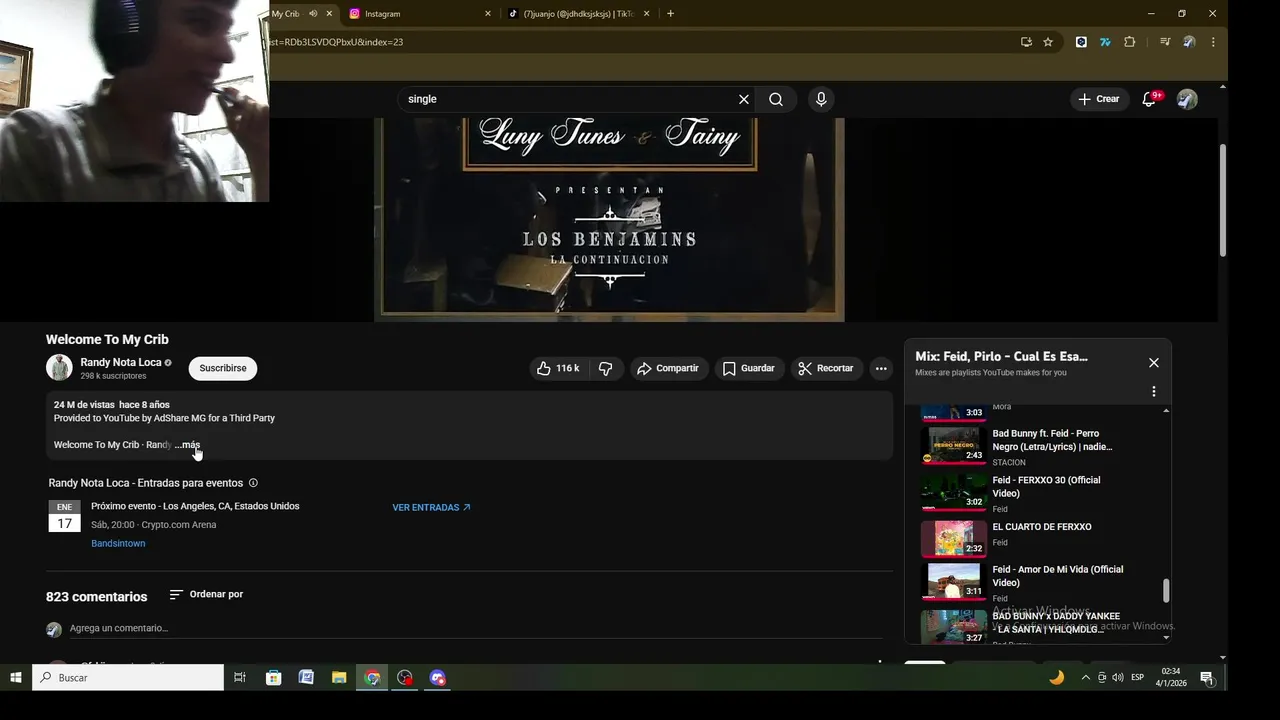
Task: Open the Bandsintown link
Action: point(118,544)
